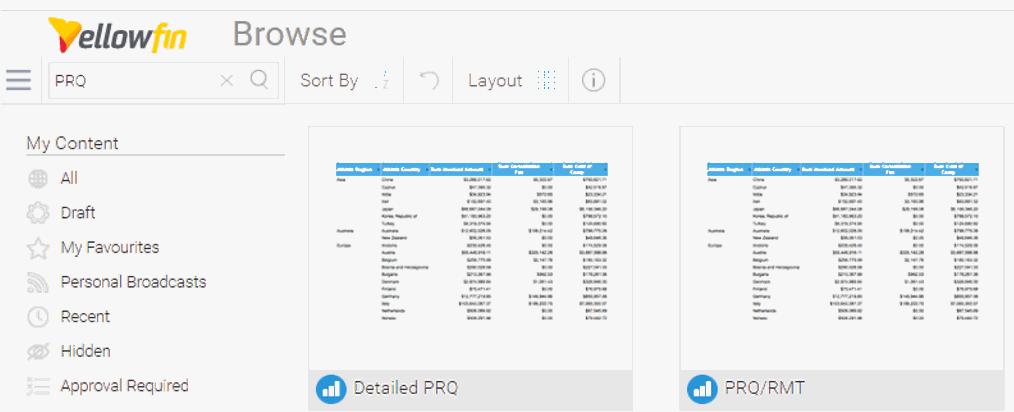The width and height of the screenshot is (1014, 412).
Task: Click the Personal Broadcasts feed icon
Action: pos(38,283)
